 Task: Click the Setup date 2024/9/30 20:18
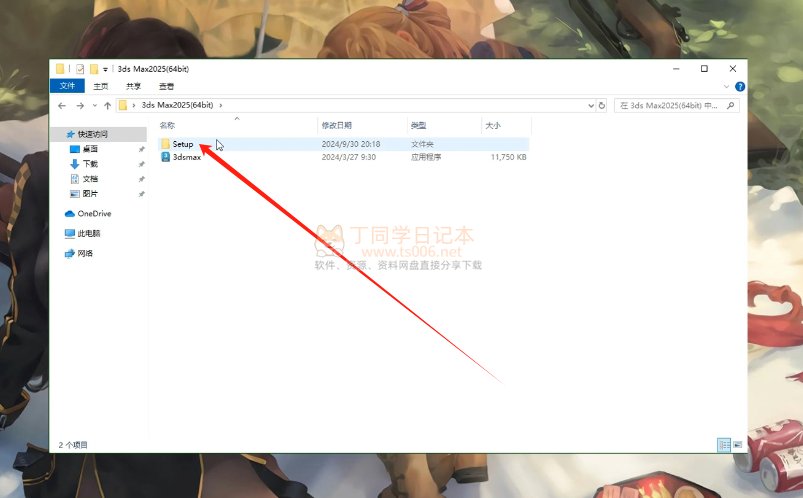(351, 144)
